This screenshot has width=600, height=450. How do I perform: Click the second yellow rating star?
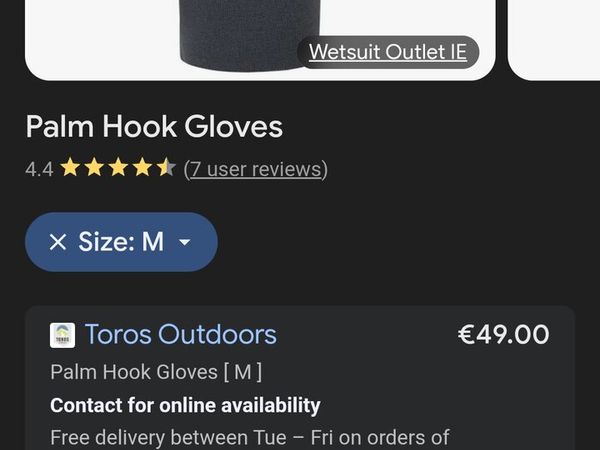[94, 167]
